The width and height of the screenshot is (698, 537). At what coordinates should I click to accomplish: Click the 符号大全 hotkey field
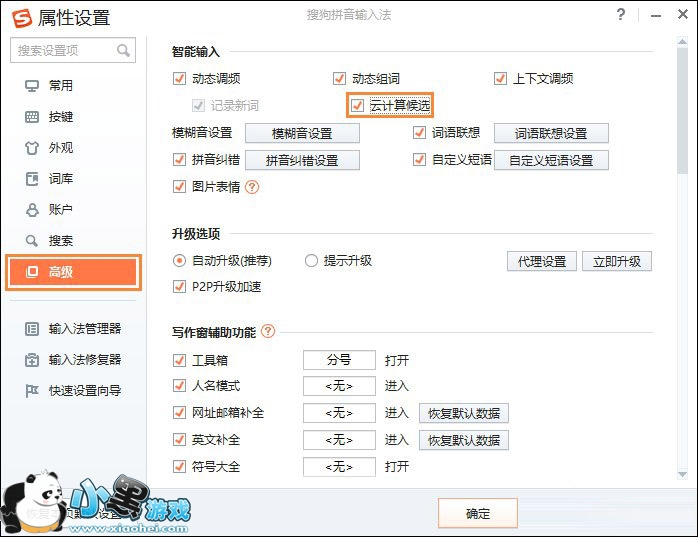pyautogui.click(x=339, y=467)
